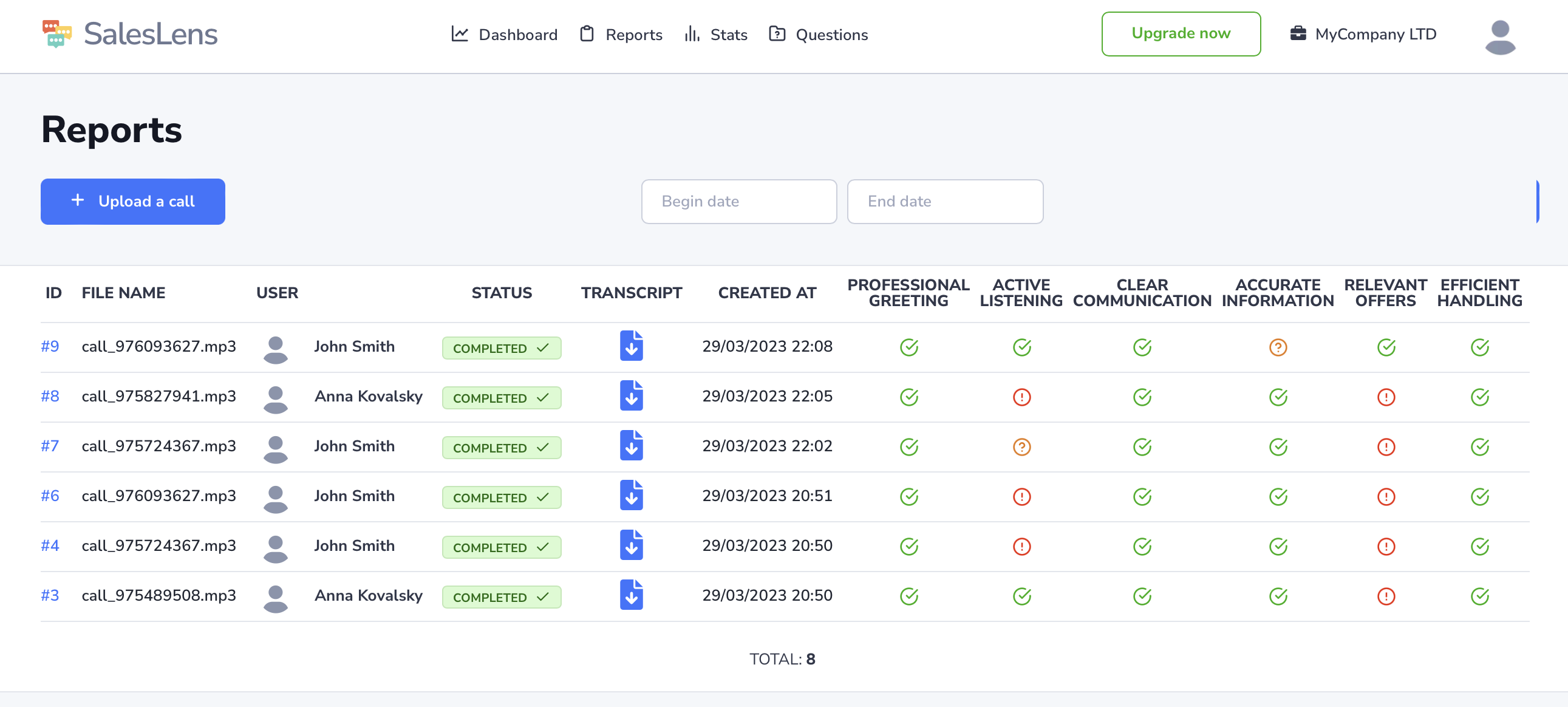Click the Questions help icon
The width and height of the screenshot is (1568, 707).
777,34
